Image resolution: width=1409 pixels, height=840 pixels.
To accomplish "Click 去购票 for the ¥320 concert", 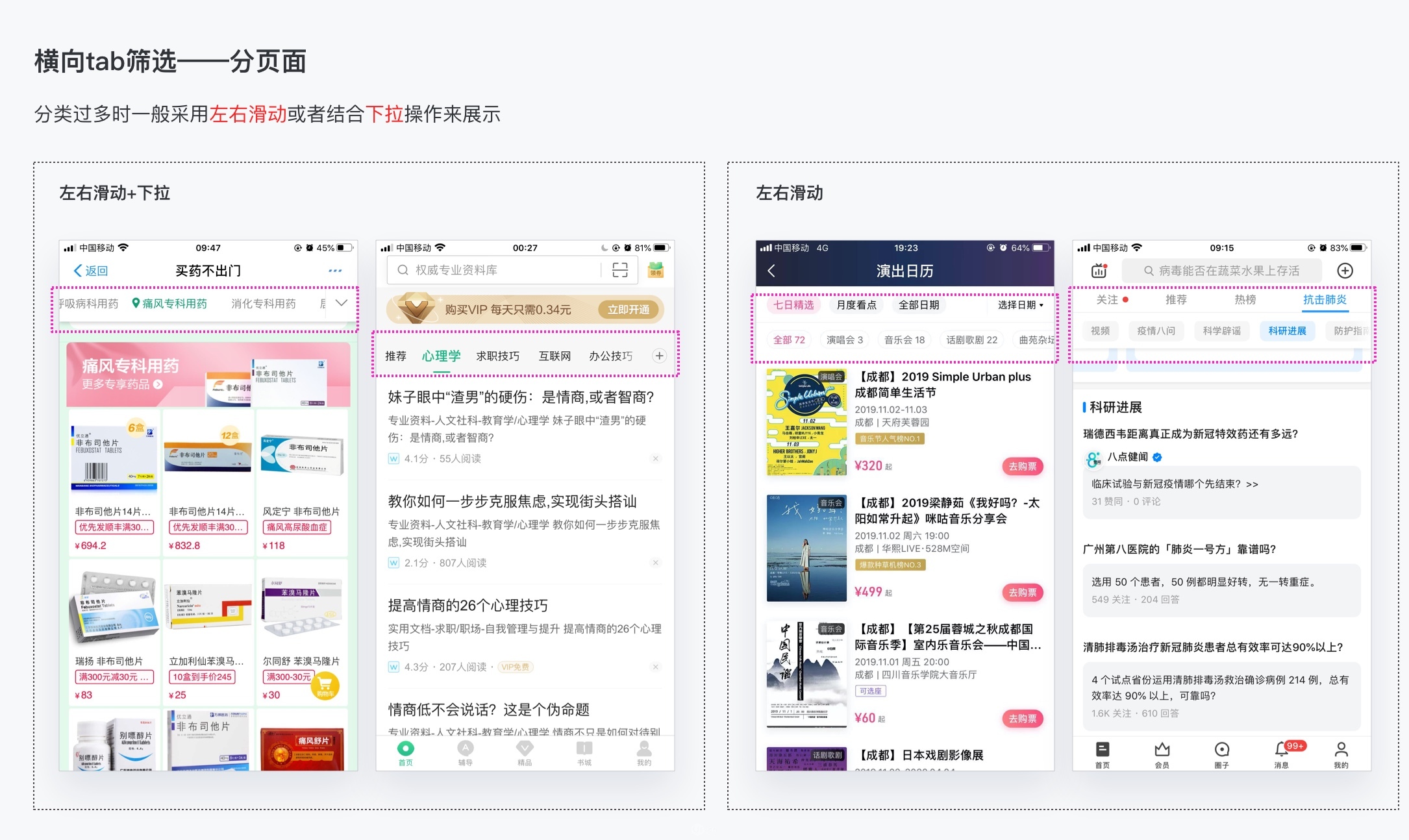I will [x=1022, y=466].
